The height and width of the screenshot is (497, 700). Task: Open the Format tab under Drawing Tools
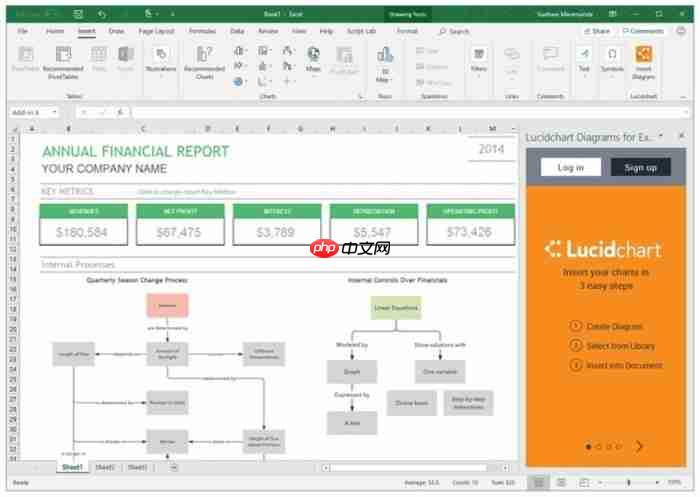pos(407,31)
